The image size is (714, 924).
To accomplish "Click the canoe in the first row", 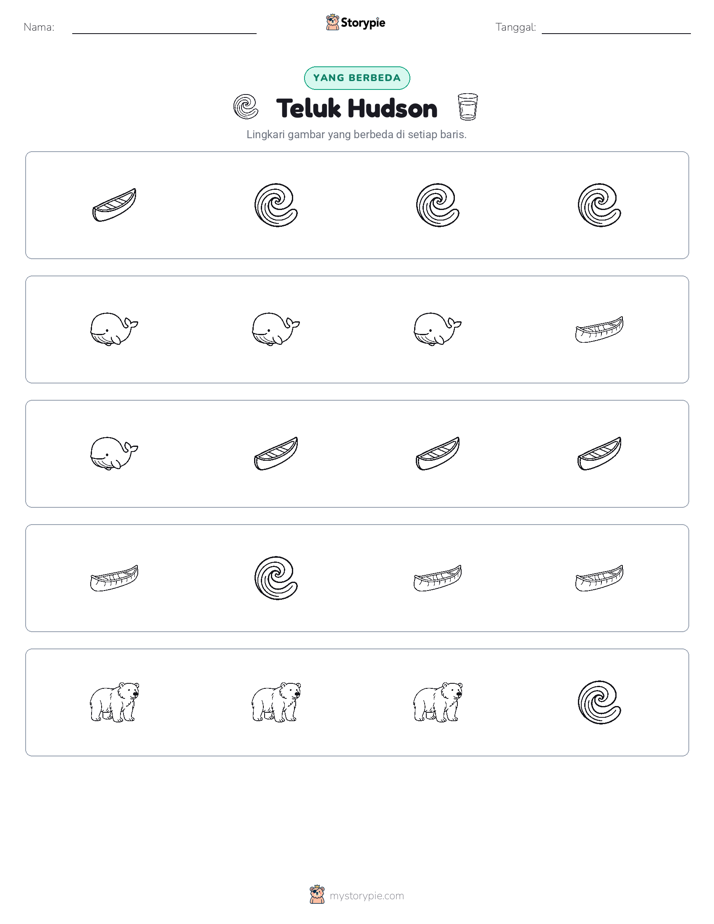I will coord(114,205).
